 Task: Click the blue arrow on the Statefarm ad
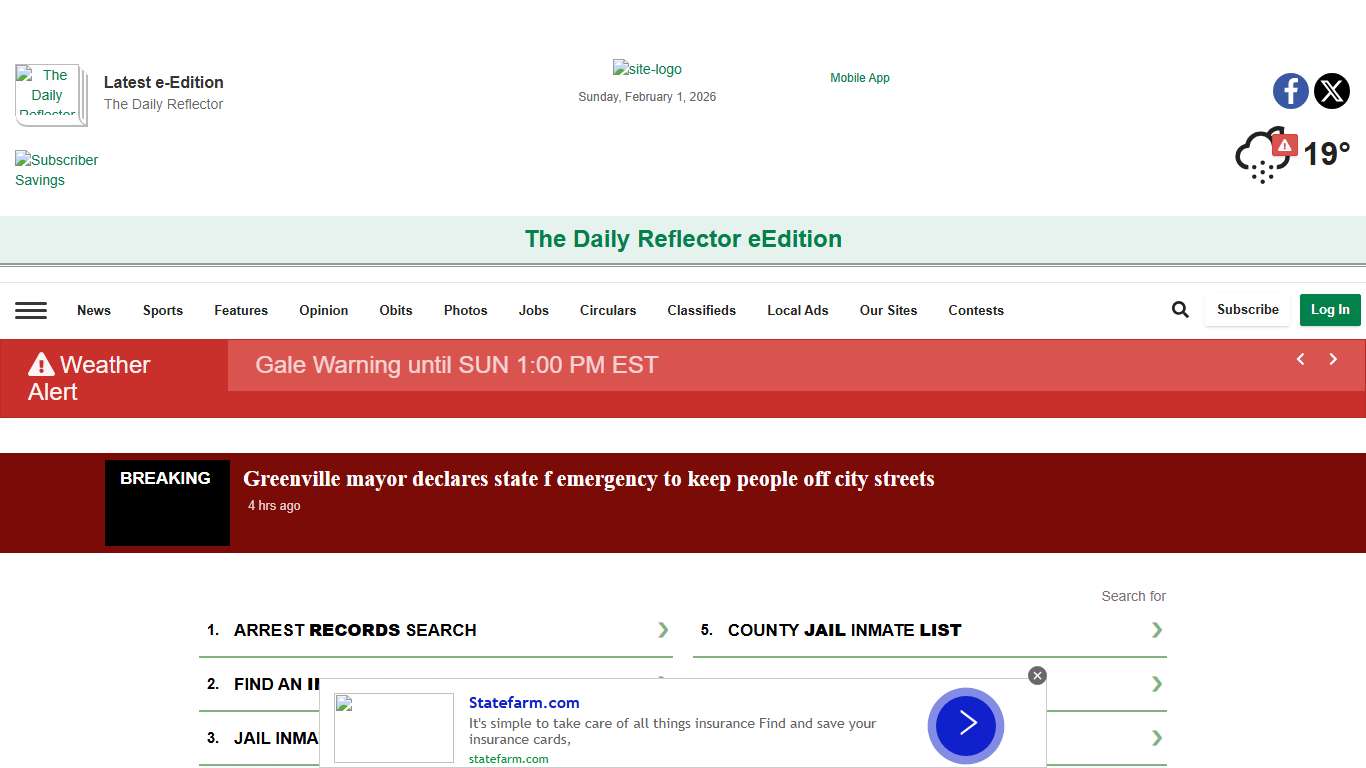[x=965, y=726]
